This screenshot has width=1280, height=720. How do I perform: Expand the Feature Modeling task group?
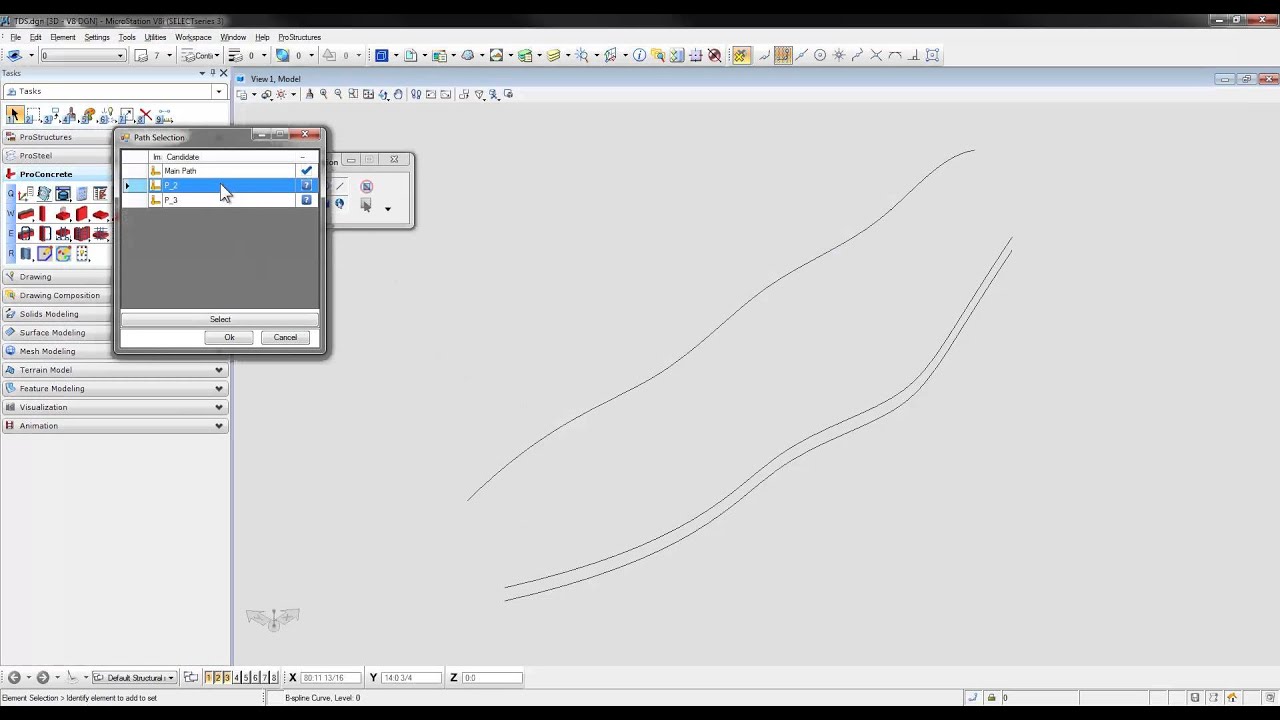115,388
